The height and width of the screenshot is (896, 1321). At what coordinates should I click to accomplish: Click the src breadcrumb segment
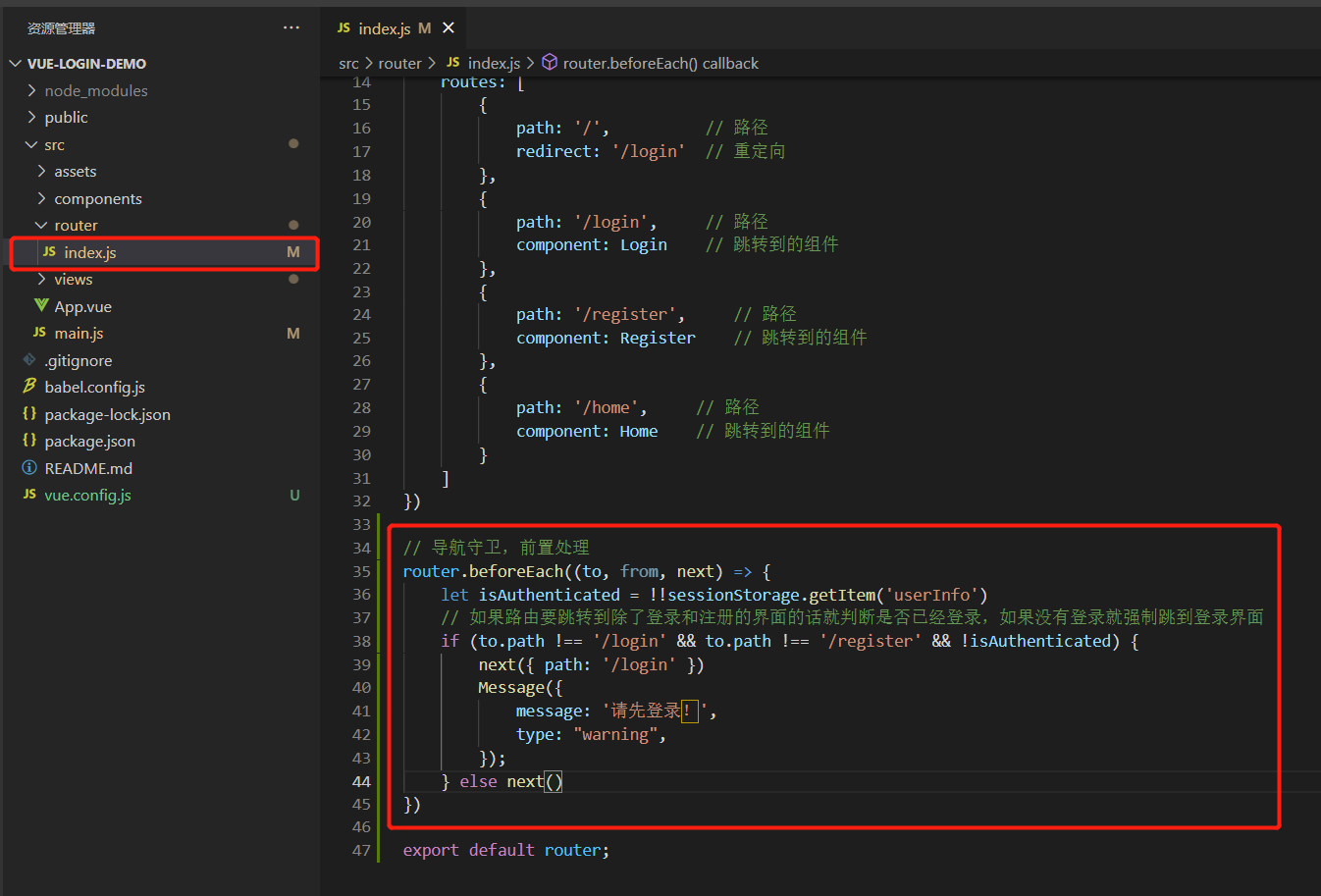click(348, 64)
